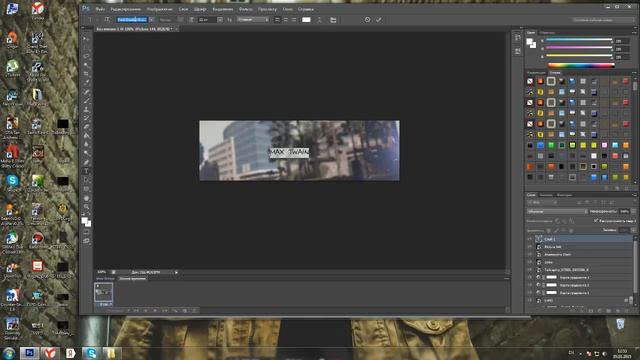Click the text color swatch in options bar
This screenshot has height=360, width=640.
pos(306,20)
